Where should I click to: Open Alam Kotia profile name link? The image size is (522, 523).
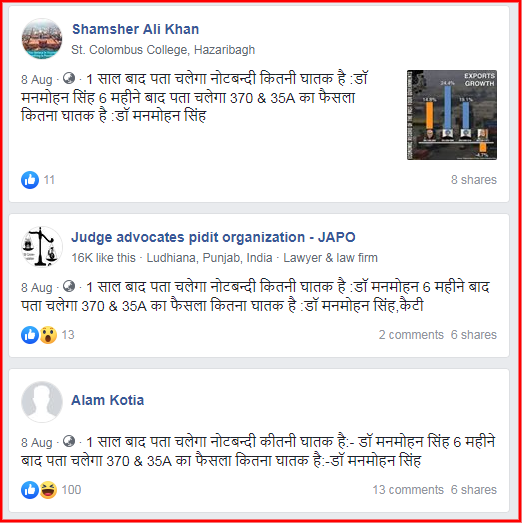pos(107,400)
